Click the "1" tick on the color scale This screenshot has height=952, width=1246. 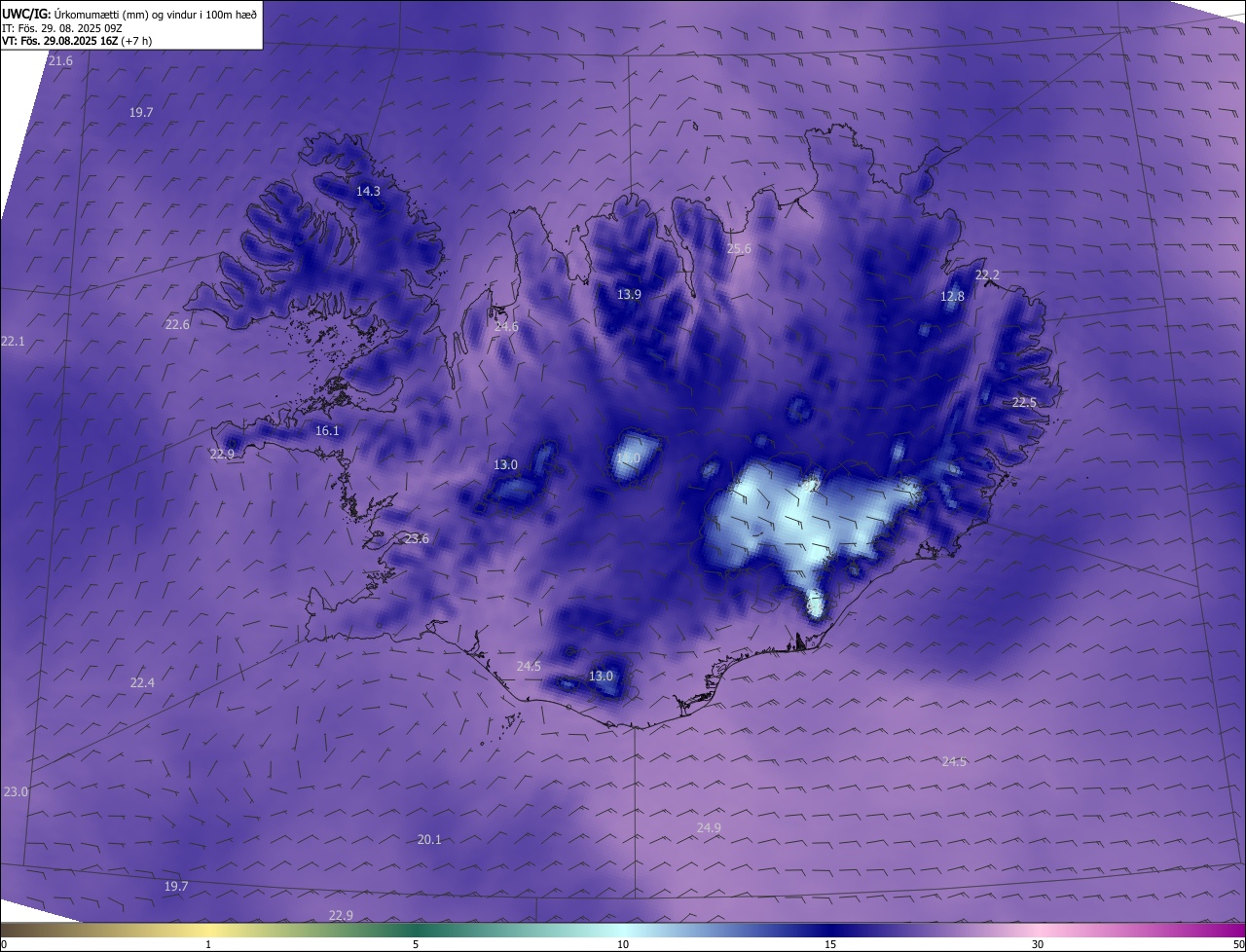(x=208, y=945)
